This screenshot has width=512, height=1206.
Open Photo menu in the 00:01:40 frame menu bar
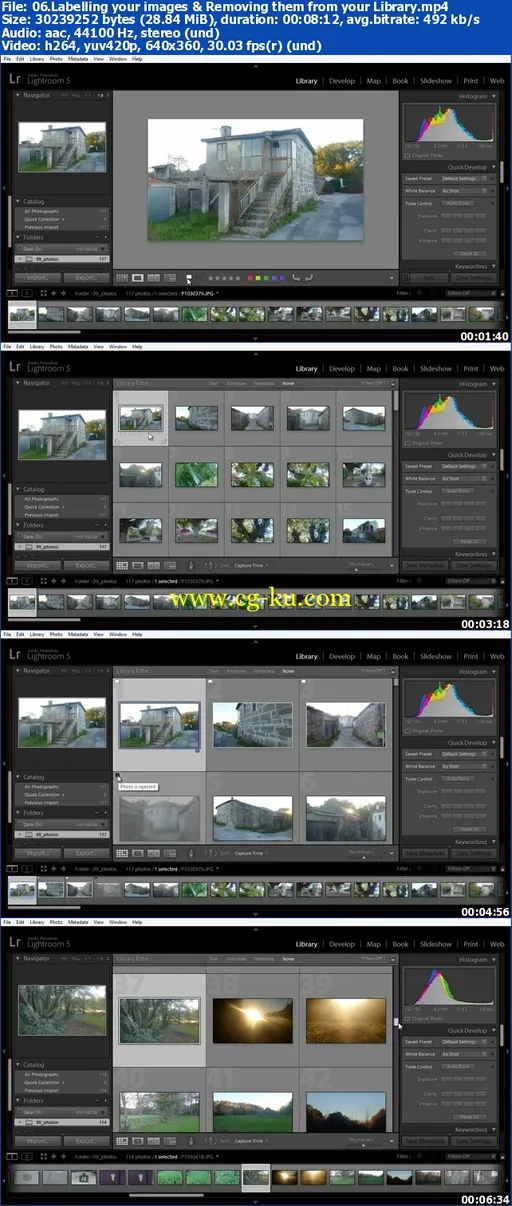(57, 59)
